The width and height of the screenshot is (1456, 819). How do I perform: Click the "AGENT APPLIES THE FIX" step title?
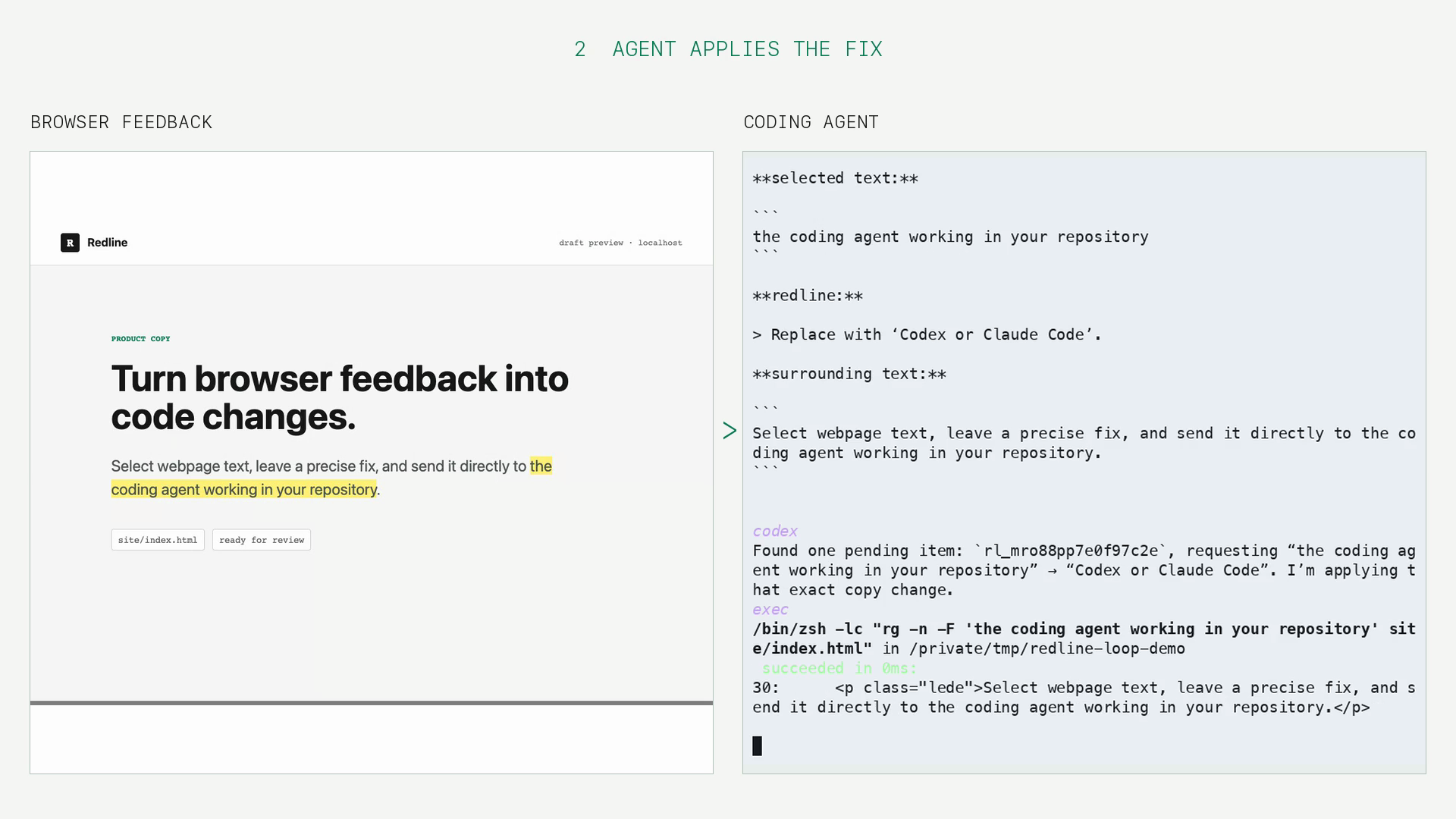(x=747, y=49)
